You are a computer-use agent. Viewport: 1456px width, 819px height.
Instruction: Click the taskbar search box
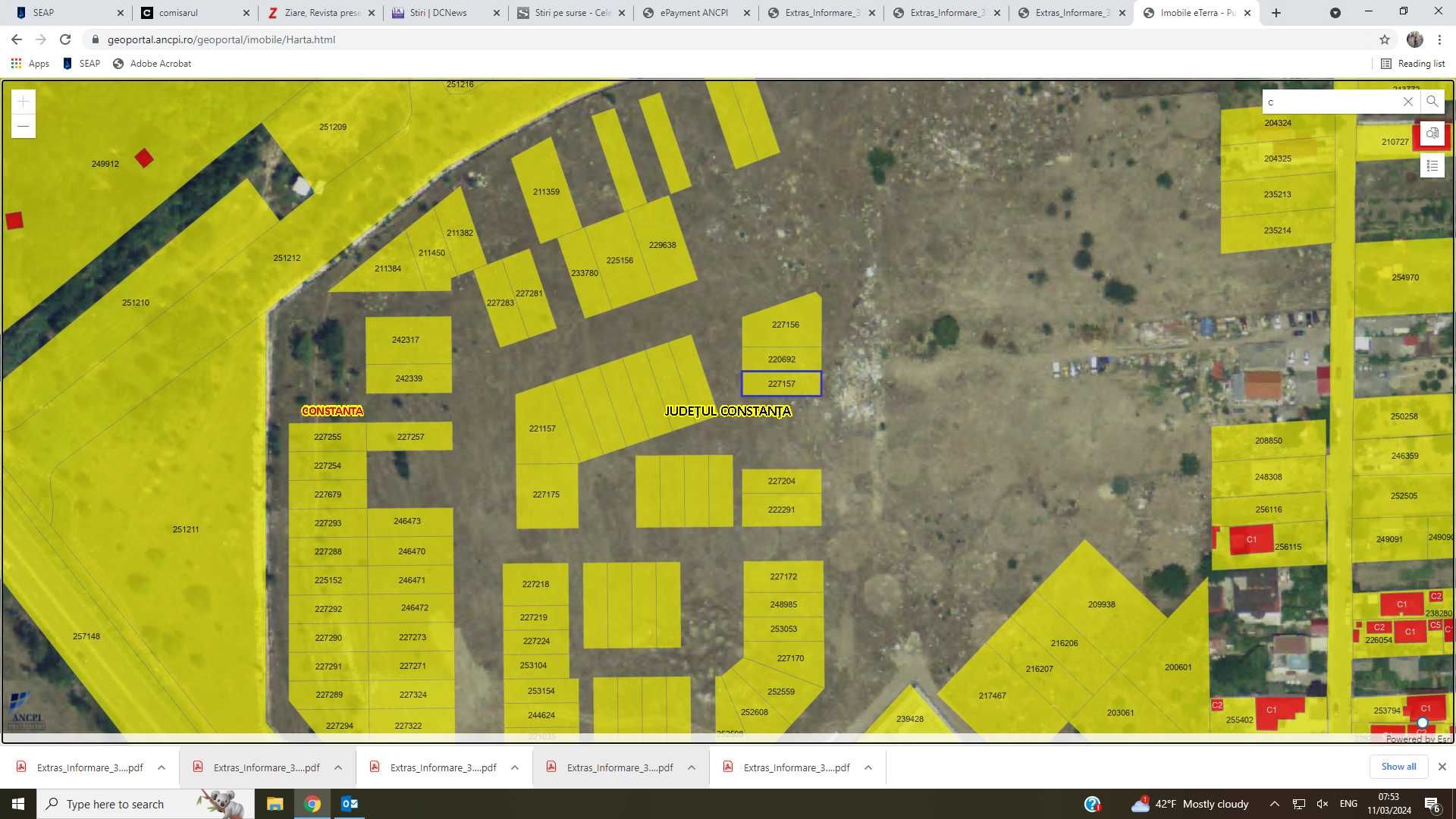tap(144, 804)
